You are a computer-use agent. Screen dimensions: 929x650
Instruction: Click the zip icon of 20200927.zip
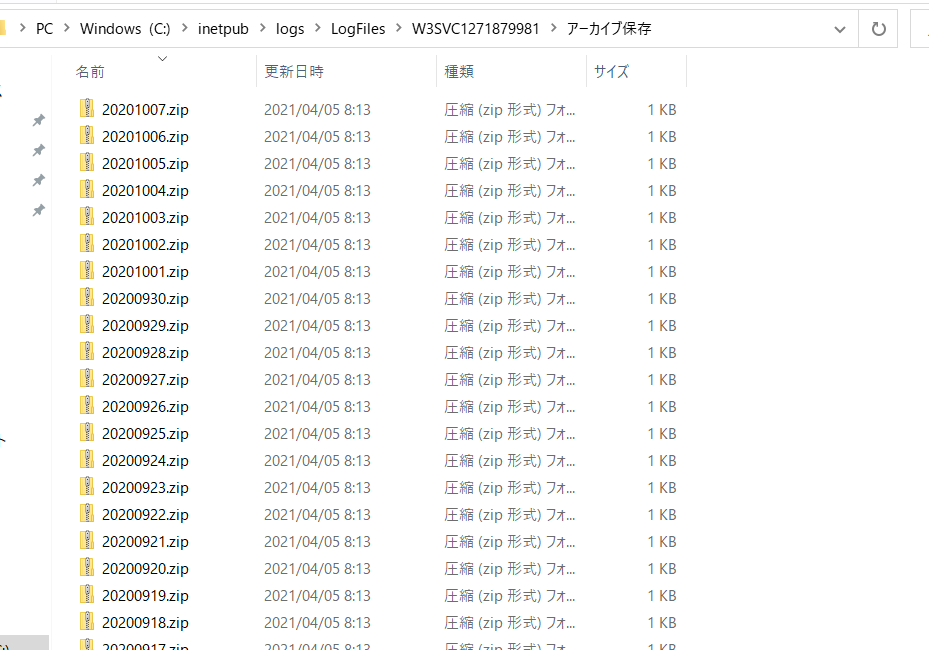(x=87, y=379)
